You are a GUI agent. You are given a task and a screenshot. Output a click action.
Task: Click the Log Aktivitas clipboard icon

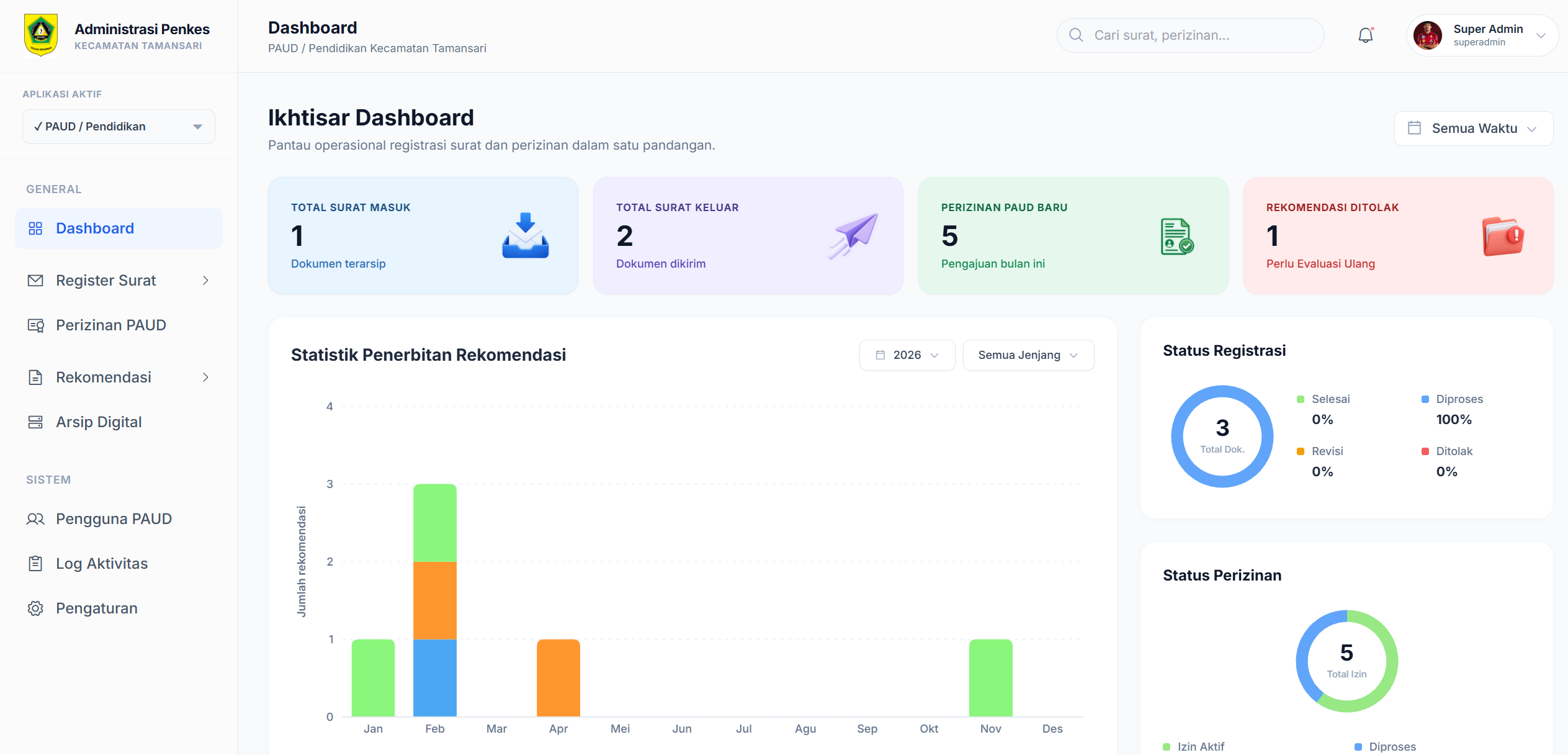(x=35, y=564)
